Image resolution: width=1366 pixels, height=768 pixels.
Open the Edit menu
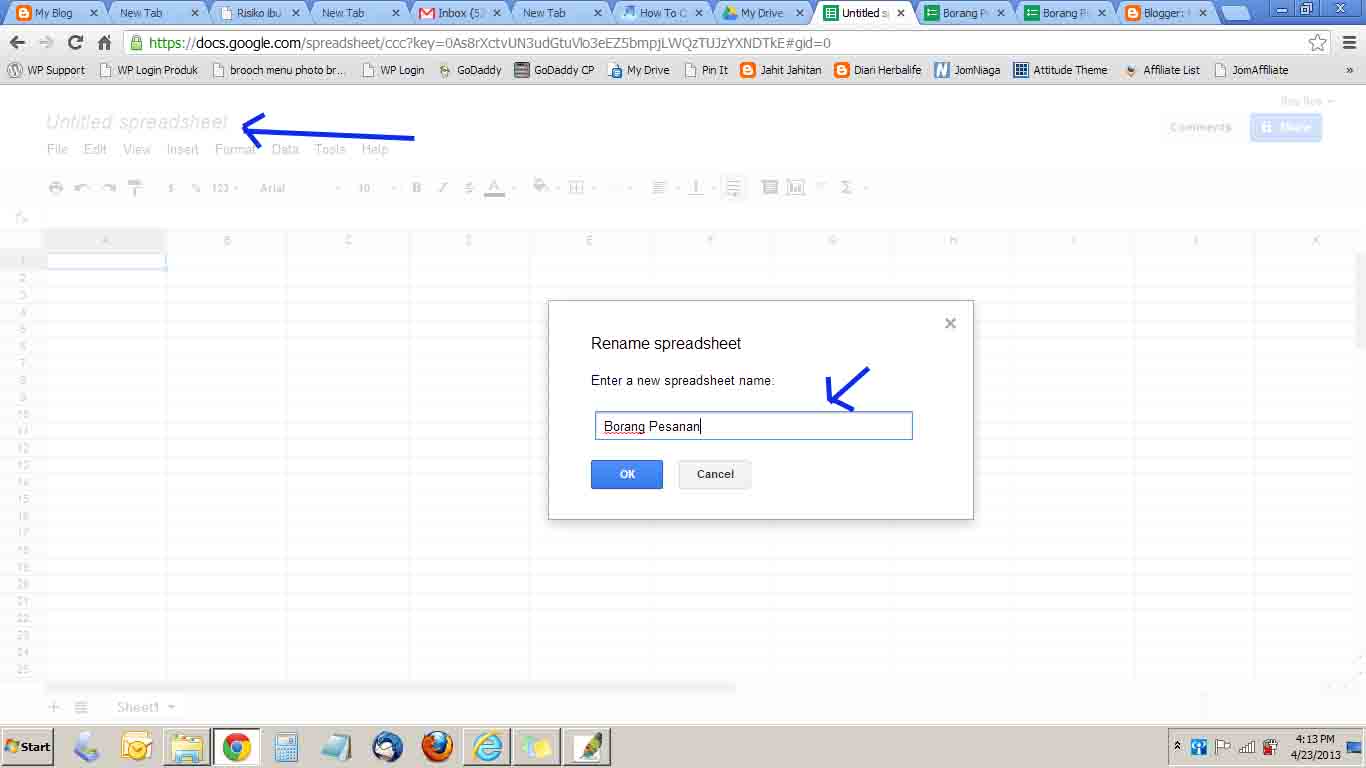coord(95,149)
